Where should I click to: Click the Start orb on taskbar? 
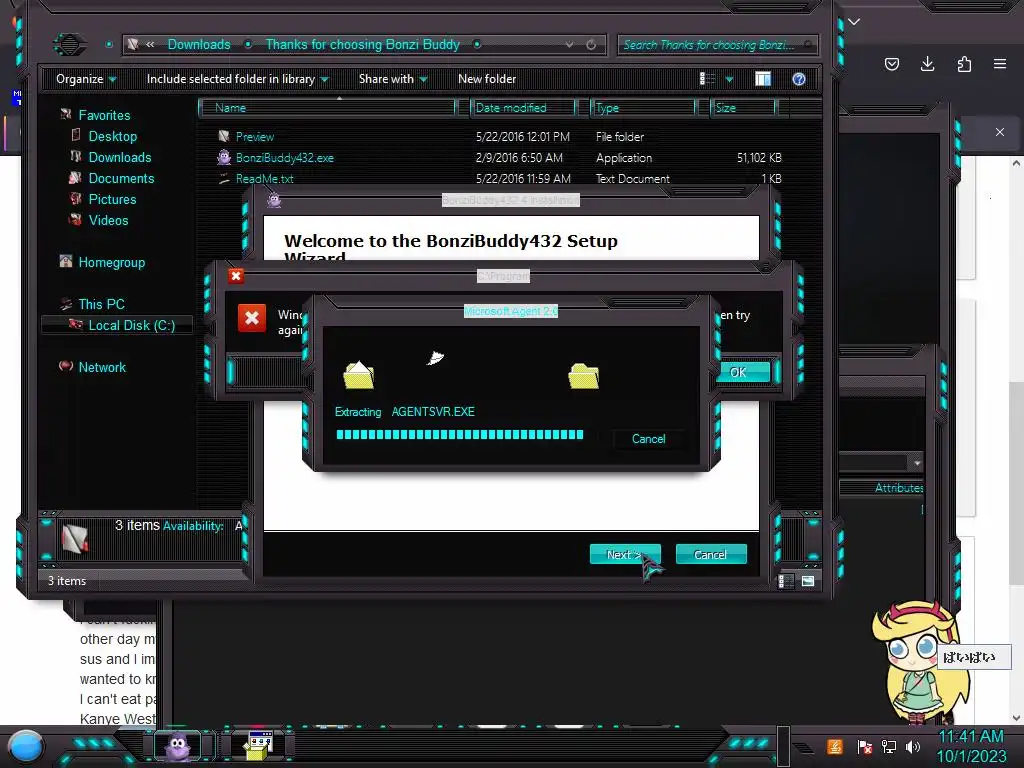click(x=26, y=747)
